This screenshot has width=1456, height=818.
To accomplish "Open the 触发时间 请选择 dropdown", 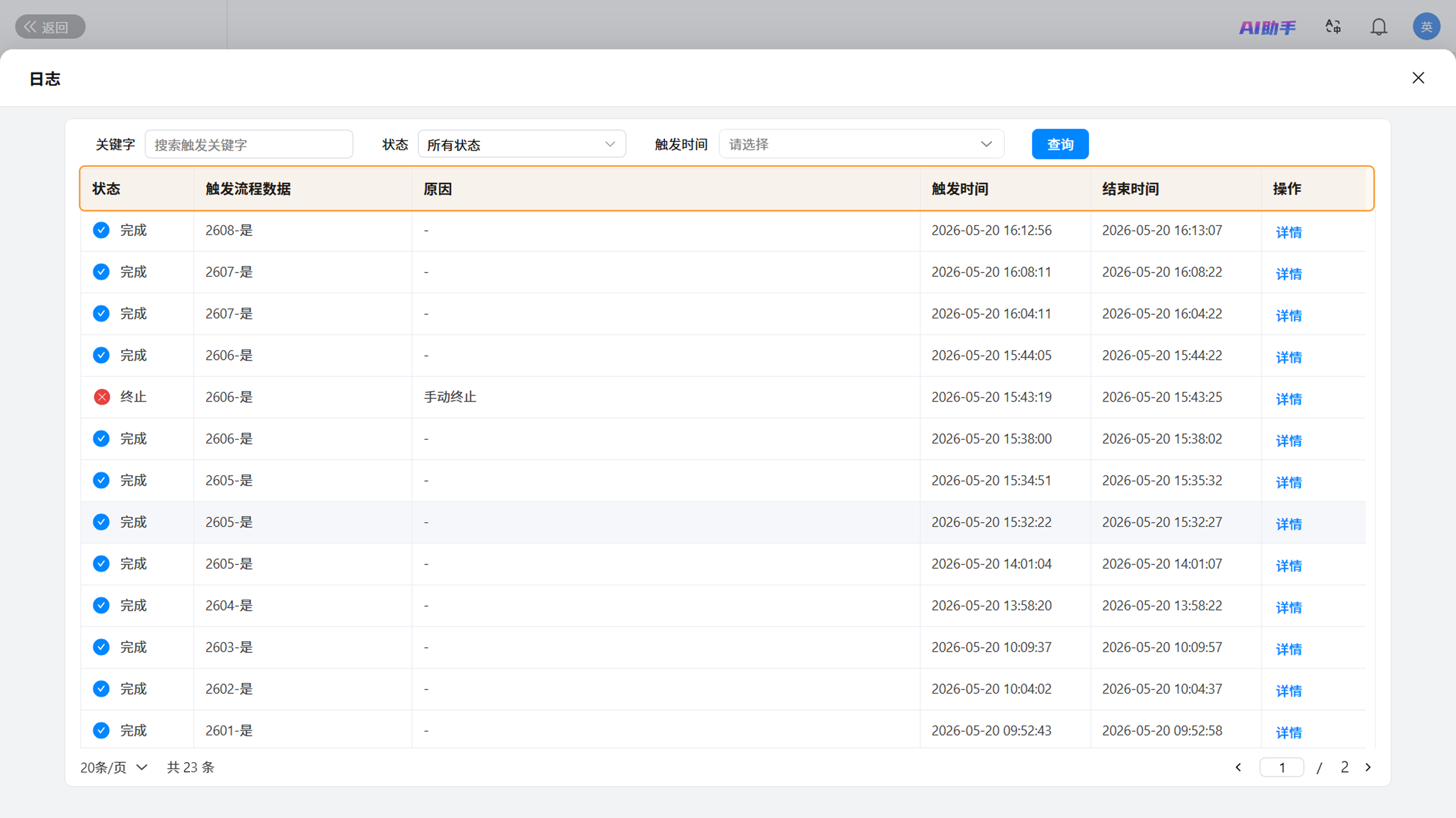I will coord(861,144).
